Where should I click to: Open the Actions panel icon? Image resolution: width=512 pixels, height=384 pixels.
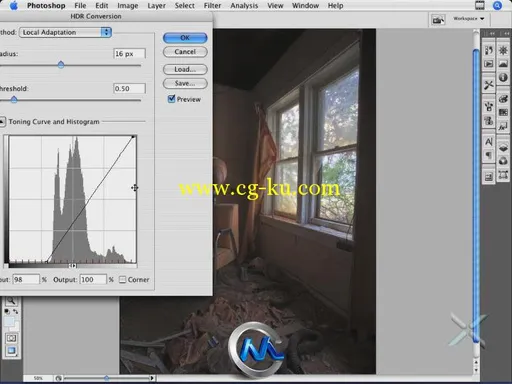(x=489, y=64)
